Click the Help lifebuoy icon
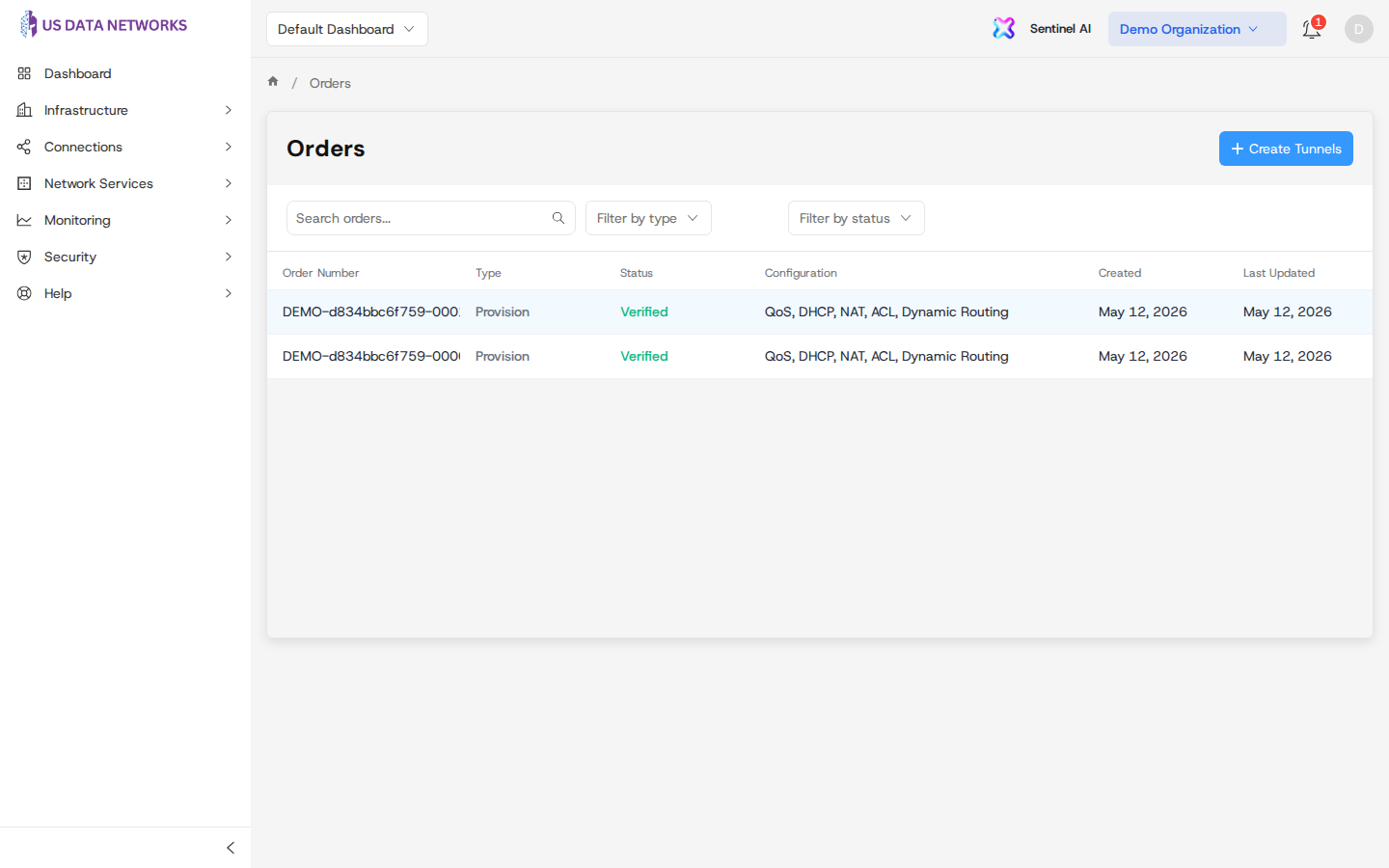Screen dimensions: 1389x868 tap(24, 293)
